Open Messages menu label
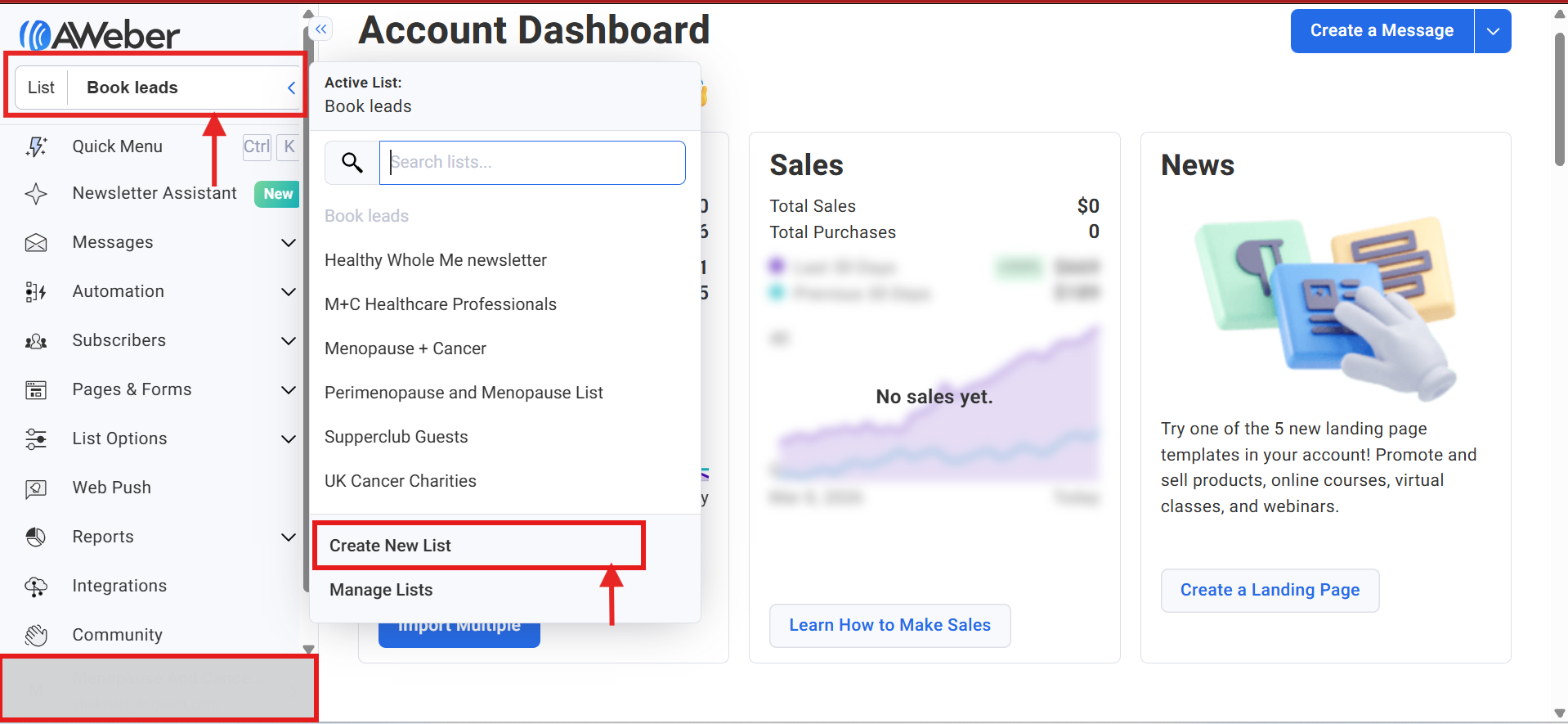The height and width of the screenshot is (724, 1568). (113, 242)
